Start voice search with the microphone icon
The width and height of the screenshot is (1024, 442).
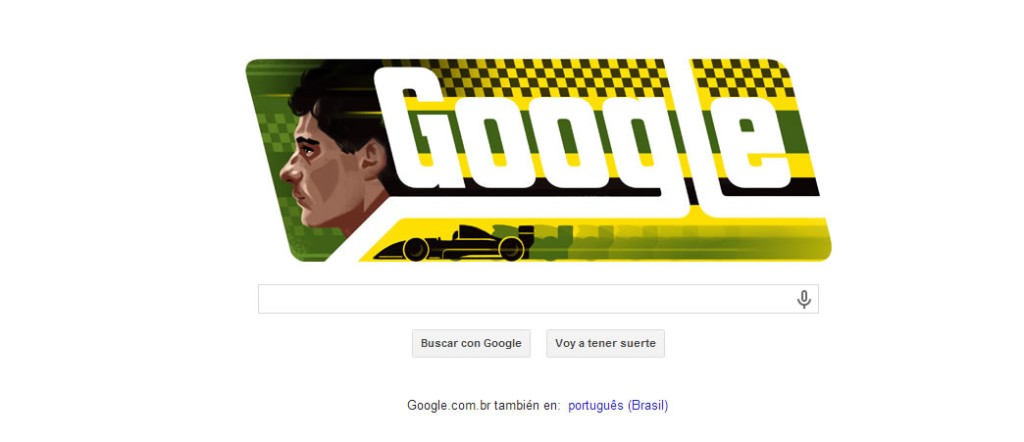(804, 299)
